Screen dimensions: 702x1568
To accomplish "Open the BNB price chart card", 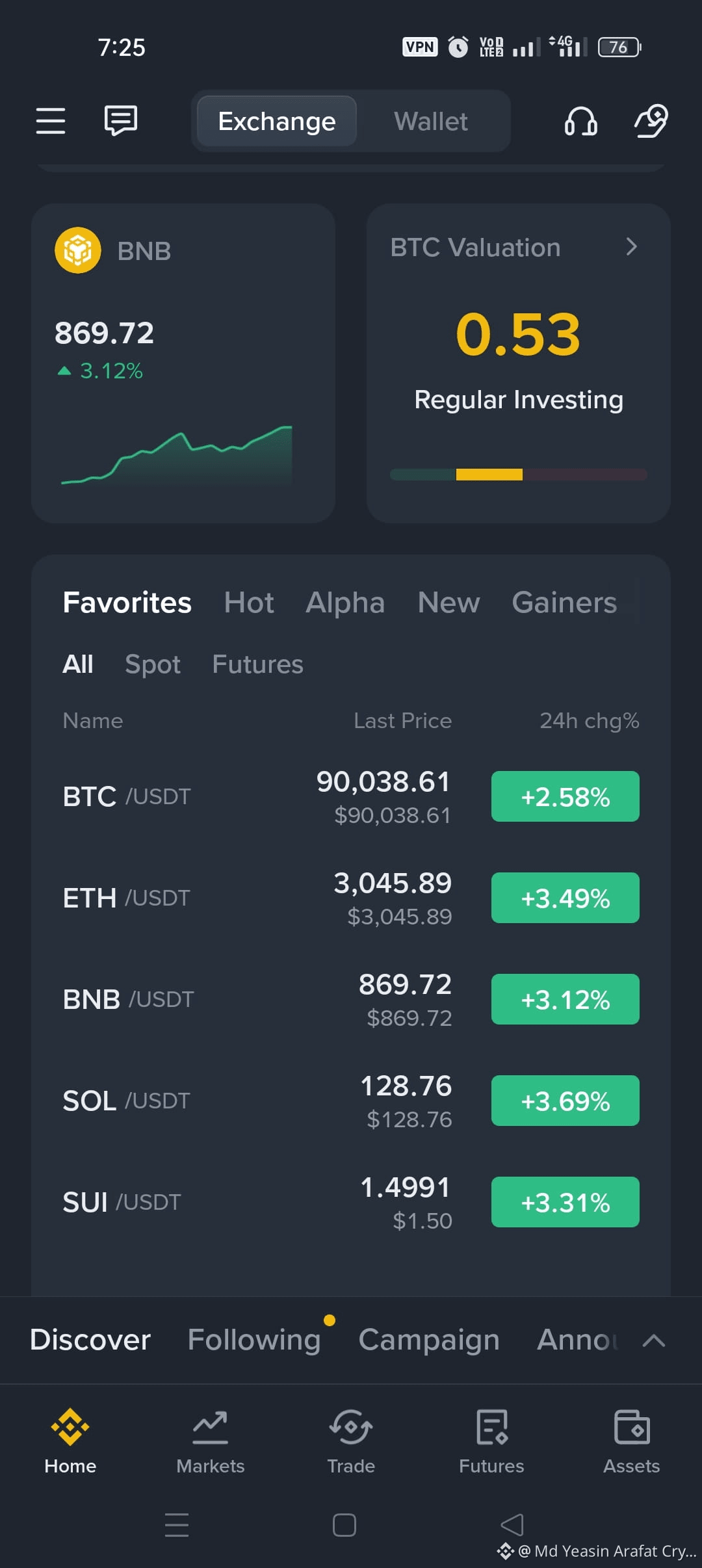I will [x=183, y=363].
